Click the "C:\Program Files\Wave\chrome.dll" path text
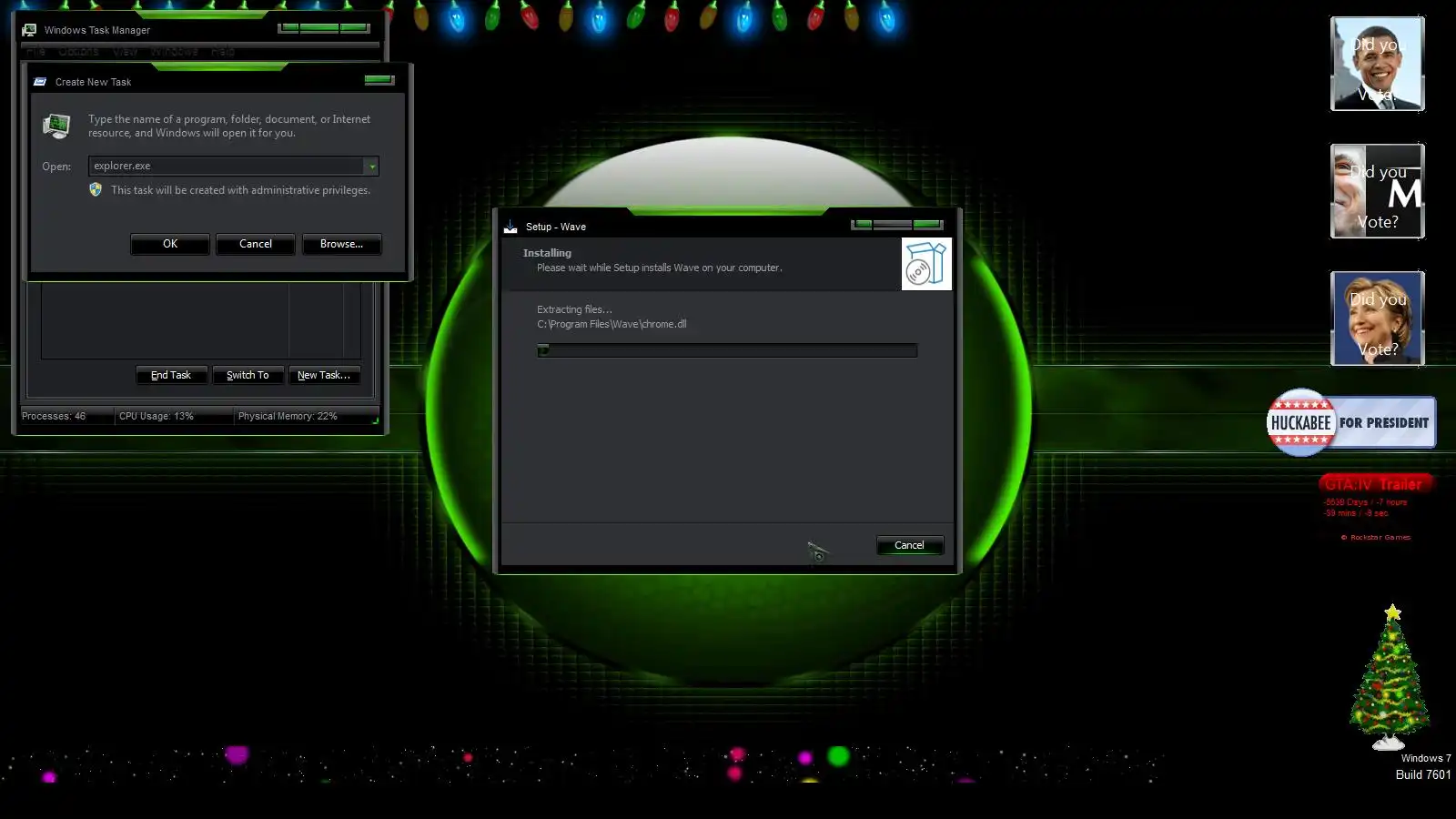Screen dimensions: 1456x819 pyautogui.click(x=612, y=324)
